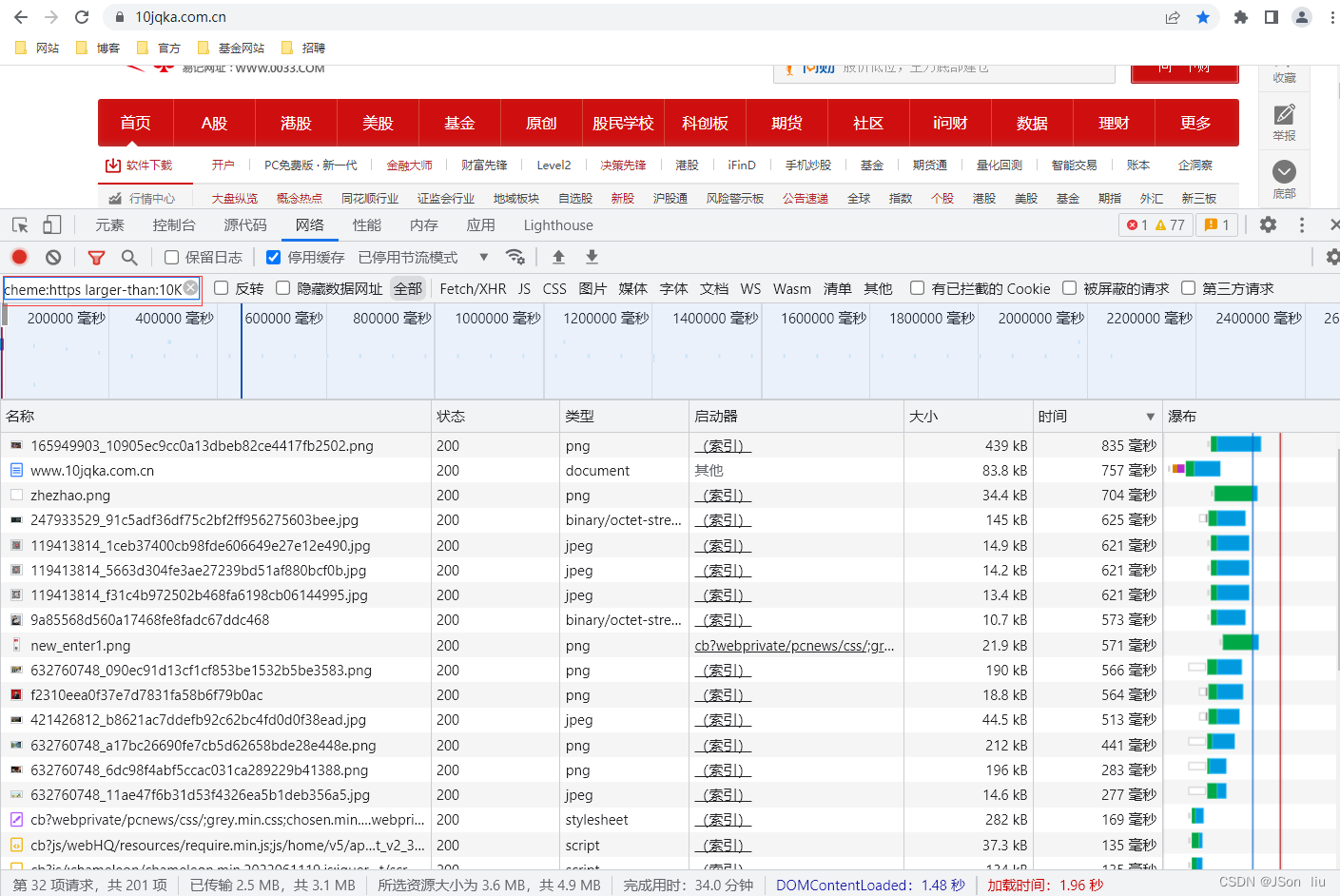Clear the network log
This screenshot has width=1340, height=896.
(x=53, y=257)
